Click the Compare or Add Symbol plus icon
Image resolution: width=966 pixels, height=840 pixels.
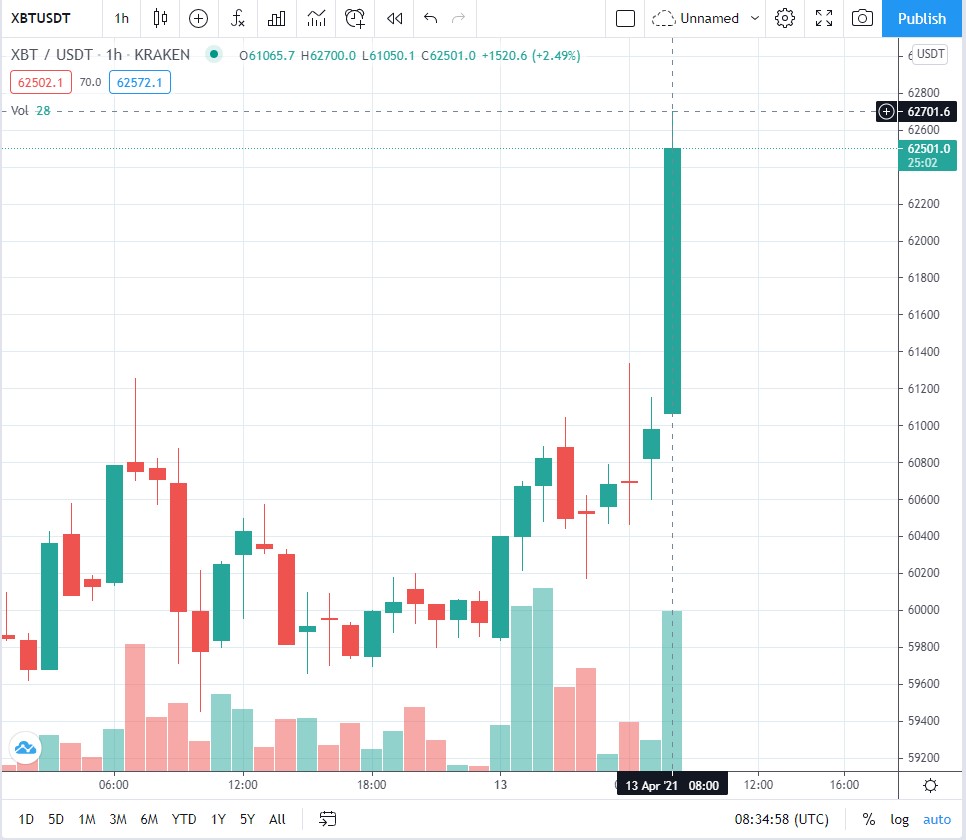tap(199, 18)
